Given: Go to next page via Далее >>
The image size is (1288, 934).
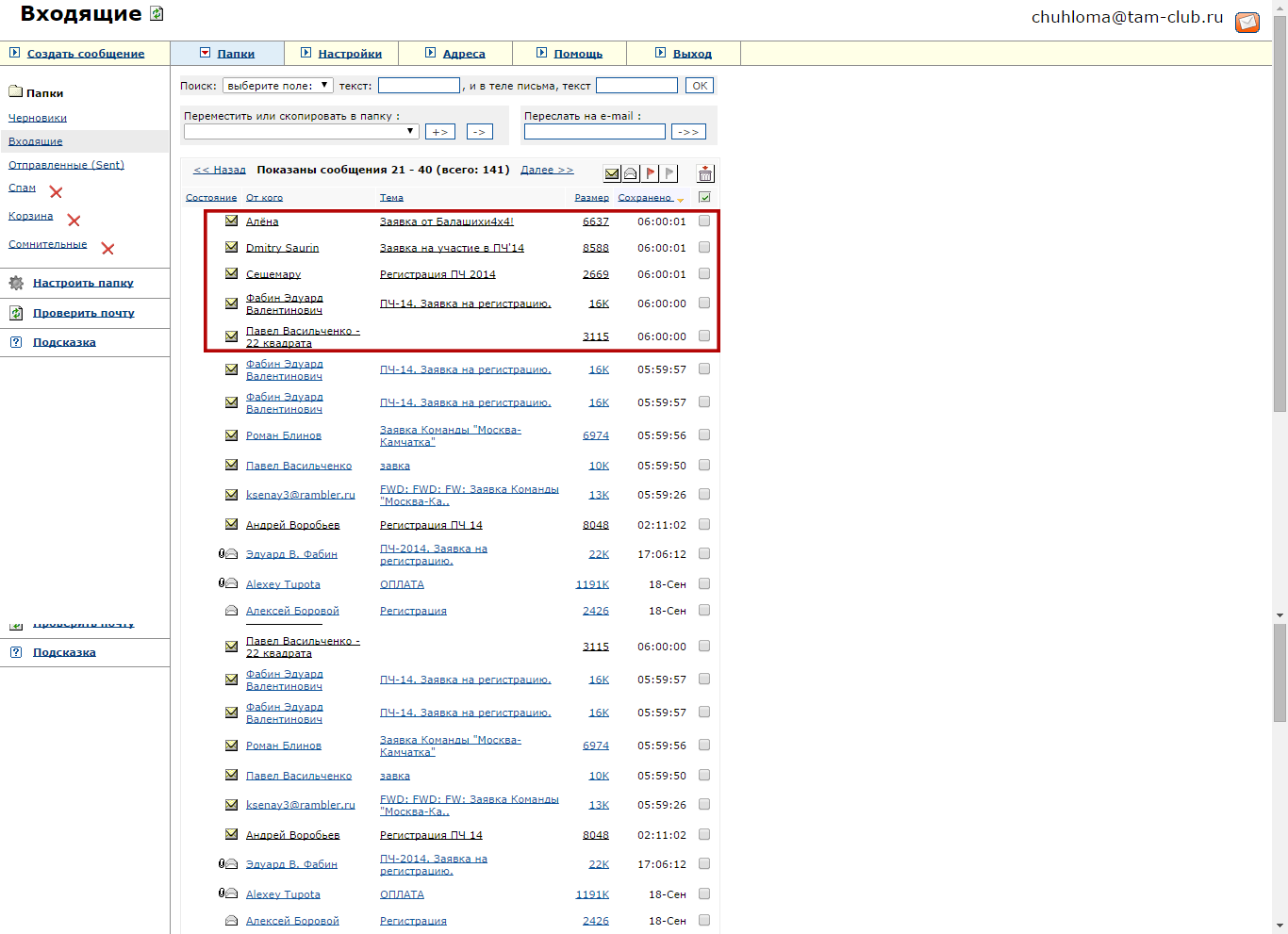Looking at the screenshot, I should [547, 170].
